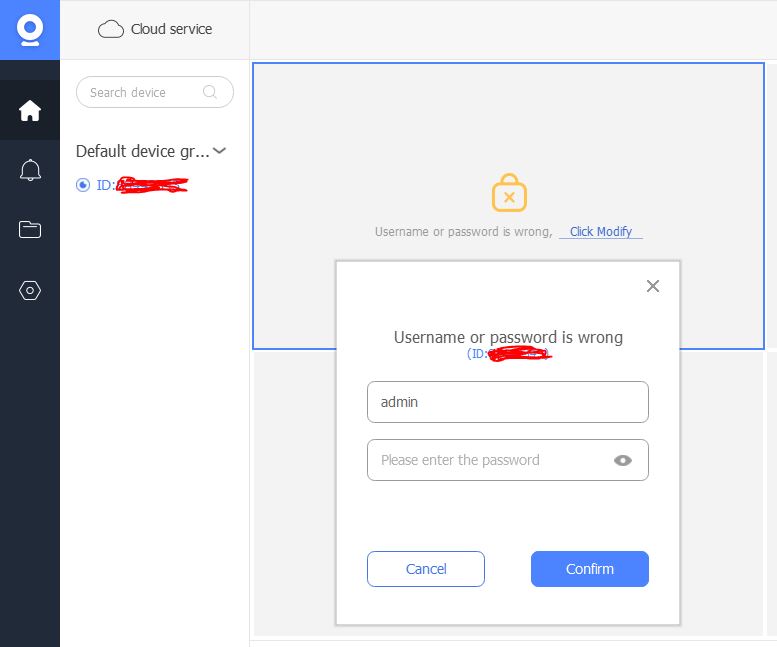The image size is (777, 647).
Task: Click the cloud icon beside Cloud service
Action: click(x=111, y=29)
